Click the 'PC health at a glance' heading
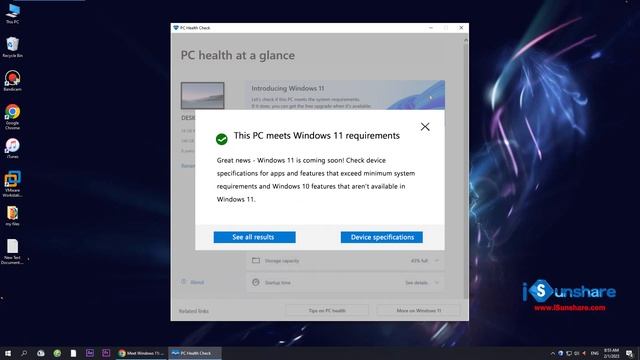640x360 pixels. point(238,56)
